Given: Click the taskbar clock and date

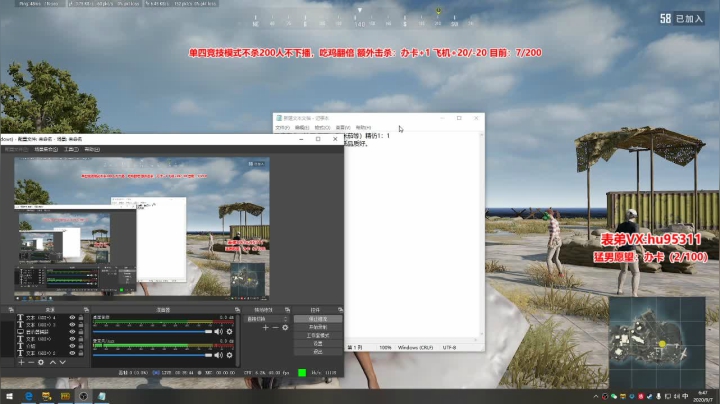Looking at the screenshot, I should [703, 396].
